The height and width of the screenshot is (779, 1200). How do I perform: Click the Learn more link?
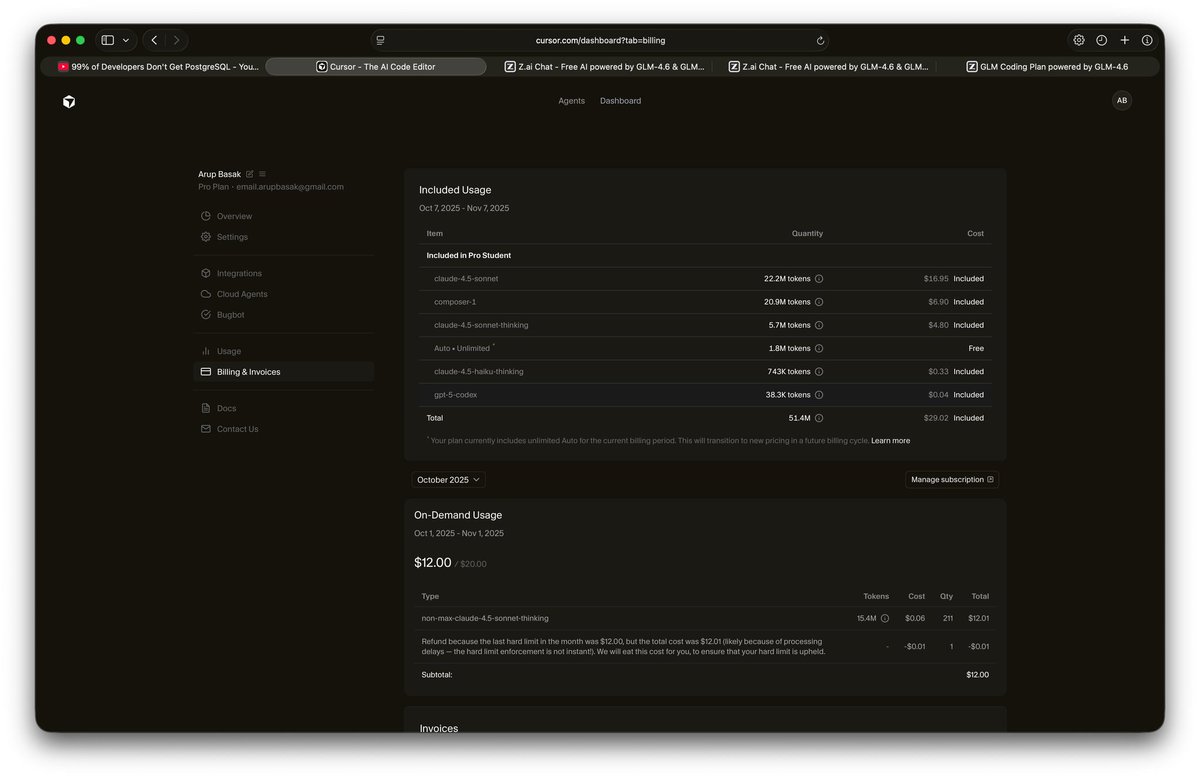(x=890, y=441)
